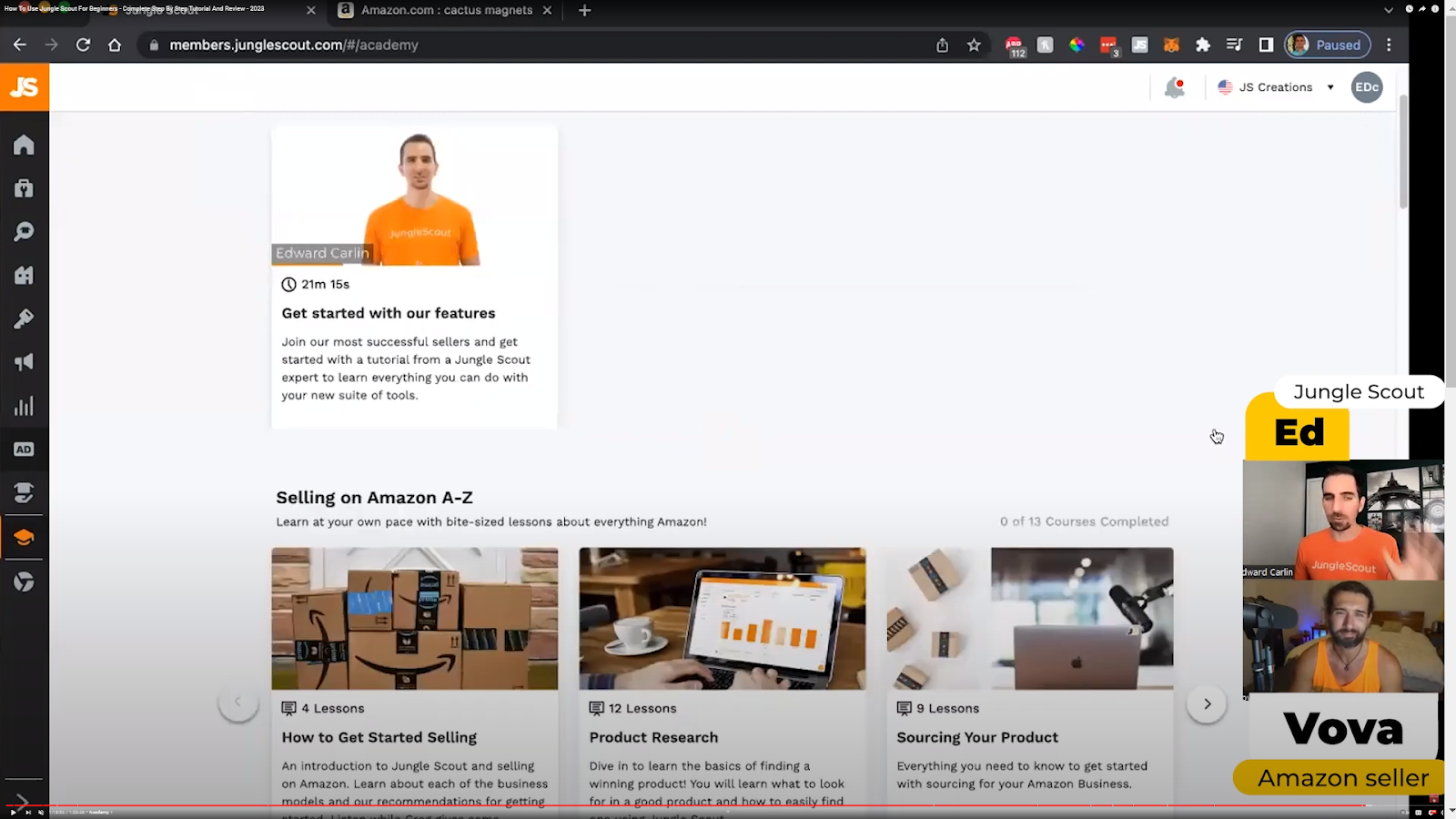Open the JS Creations marketplace dropdown
Image resolution: width=1456 pixels, height=819 pixels.
pos(1276,87)
